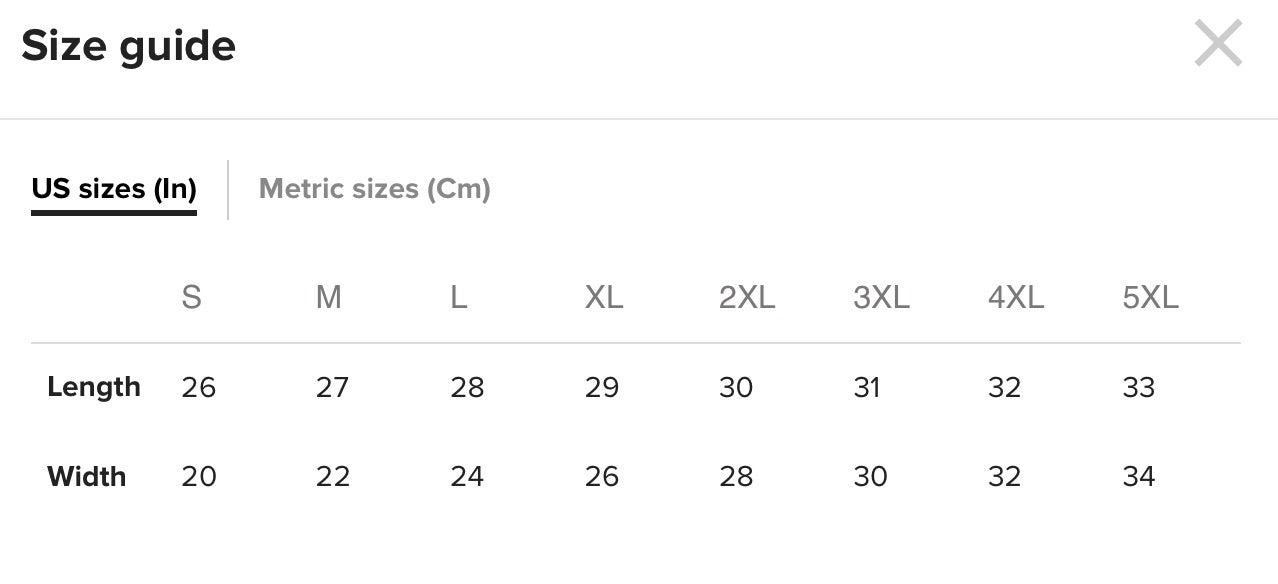Viewport: 1278px width, 584px height.
Task: Close the Size guide dialog
Action: point(1218,45)
